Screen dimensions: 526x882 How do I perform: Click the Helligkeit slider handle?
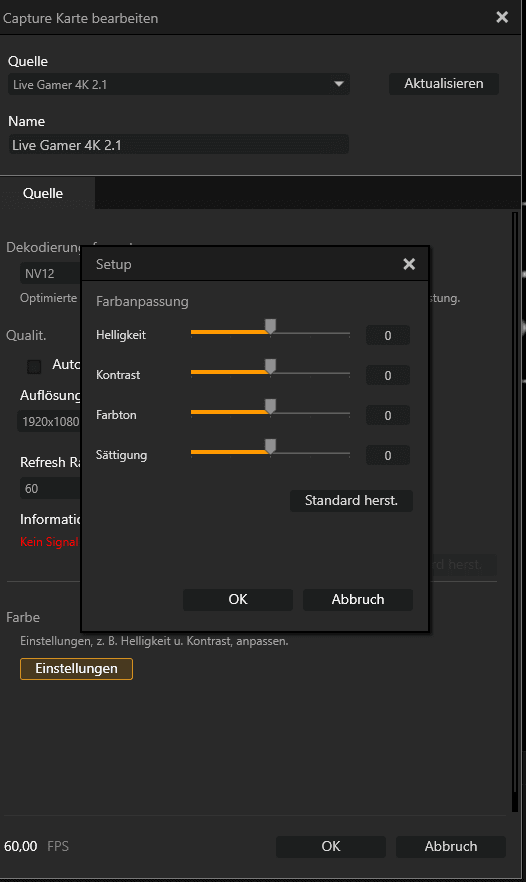[x=271, y=326]
